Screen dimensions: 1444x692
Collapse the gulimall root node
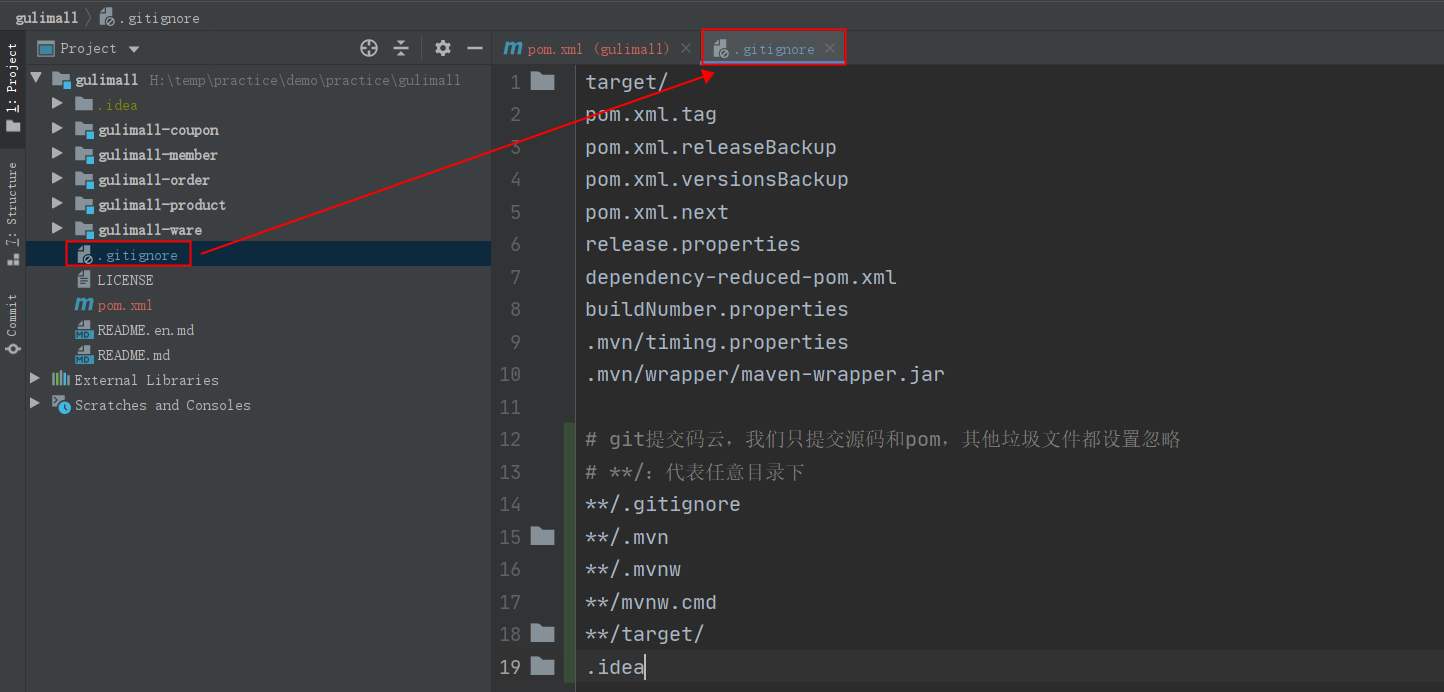[35, 78]
